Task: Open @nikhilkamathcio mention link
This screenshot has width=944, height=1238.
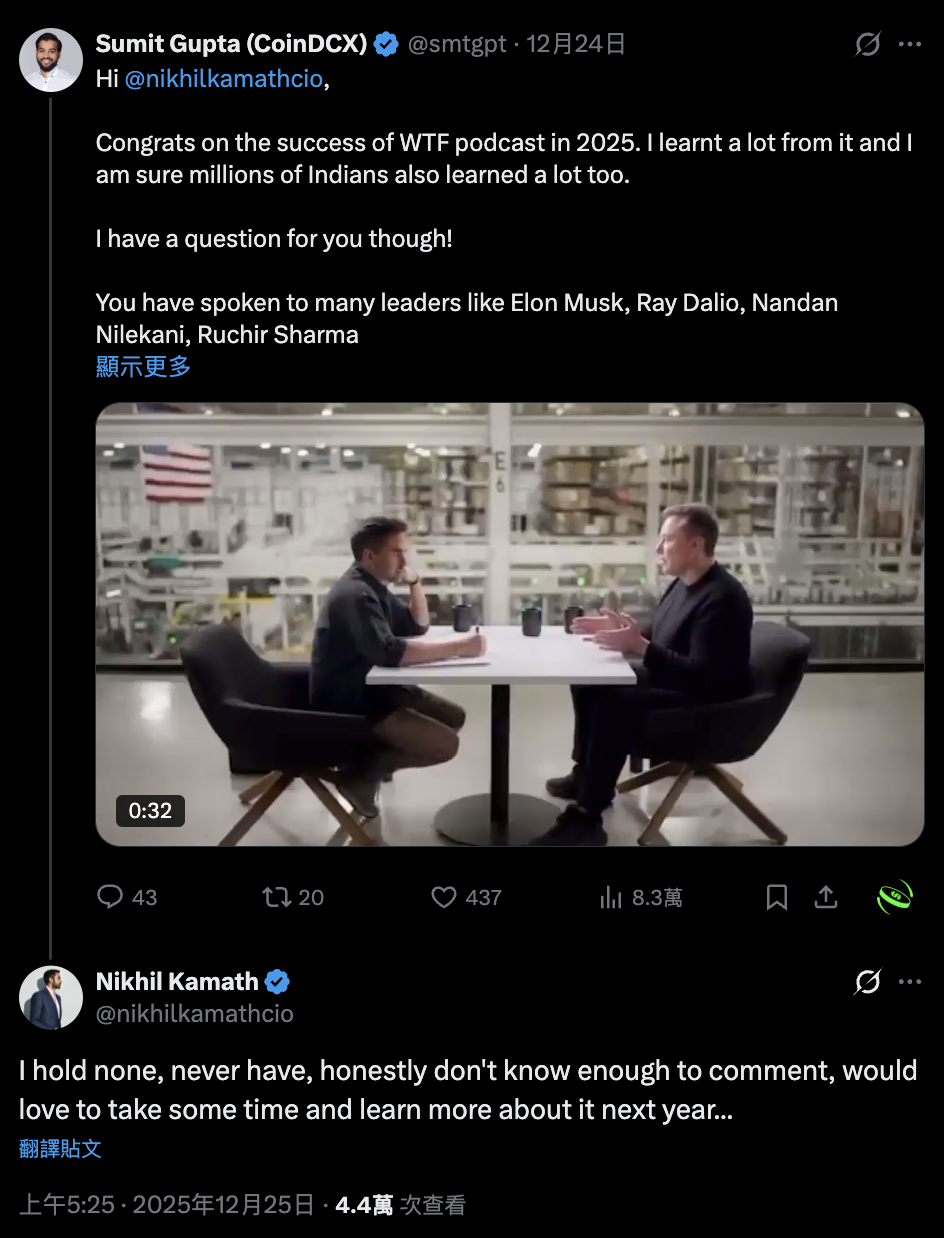Action: [224, 79]
